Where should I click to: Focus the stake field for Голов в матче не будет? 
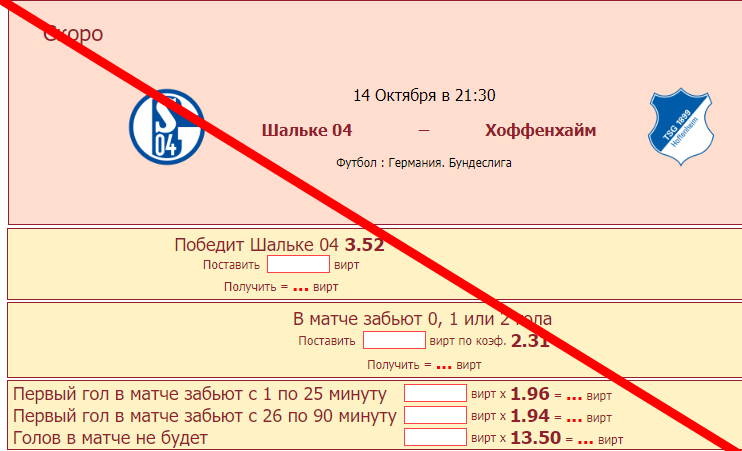tap(435, 437)
